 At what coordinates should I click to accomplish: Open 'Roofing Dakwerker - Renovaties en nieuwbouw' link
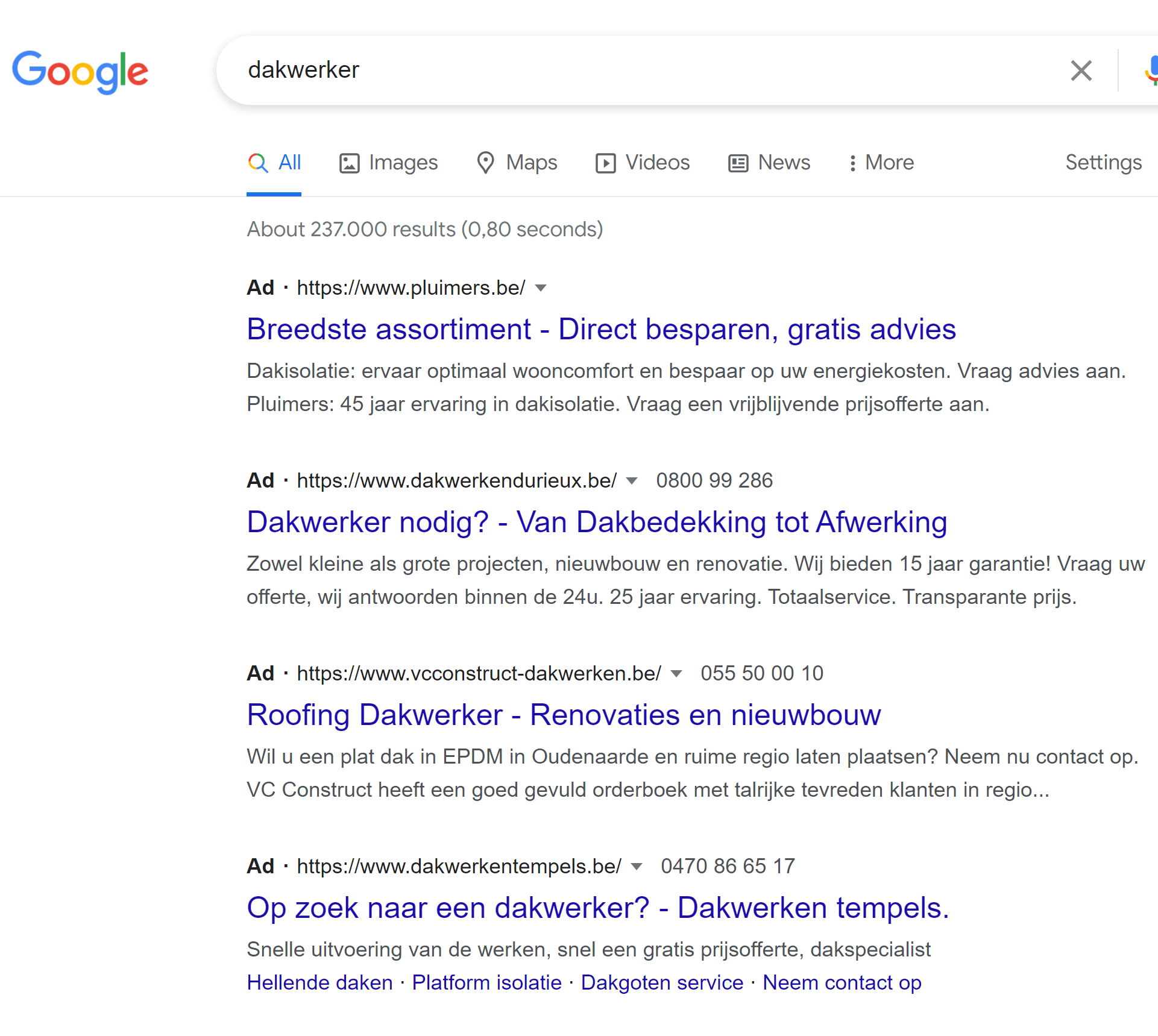click(x=564, y=715)
